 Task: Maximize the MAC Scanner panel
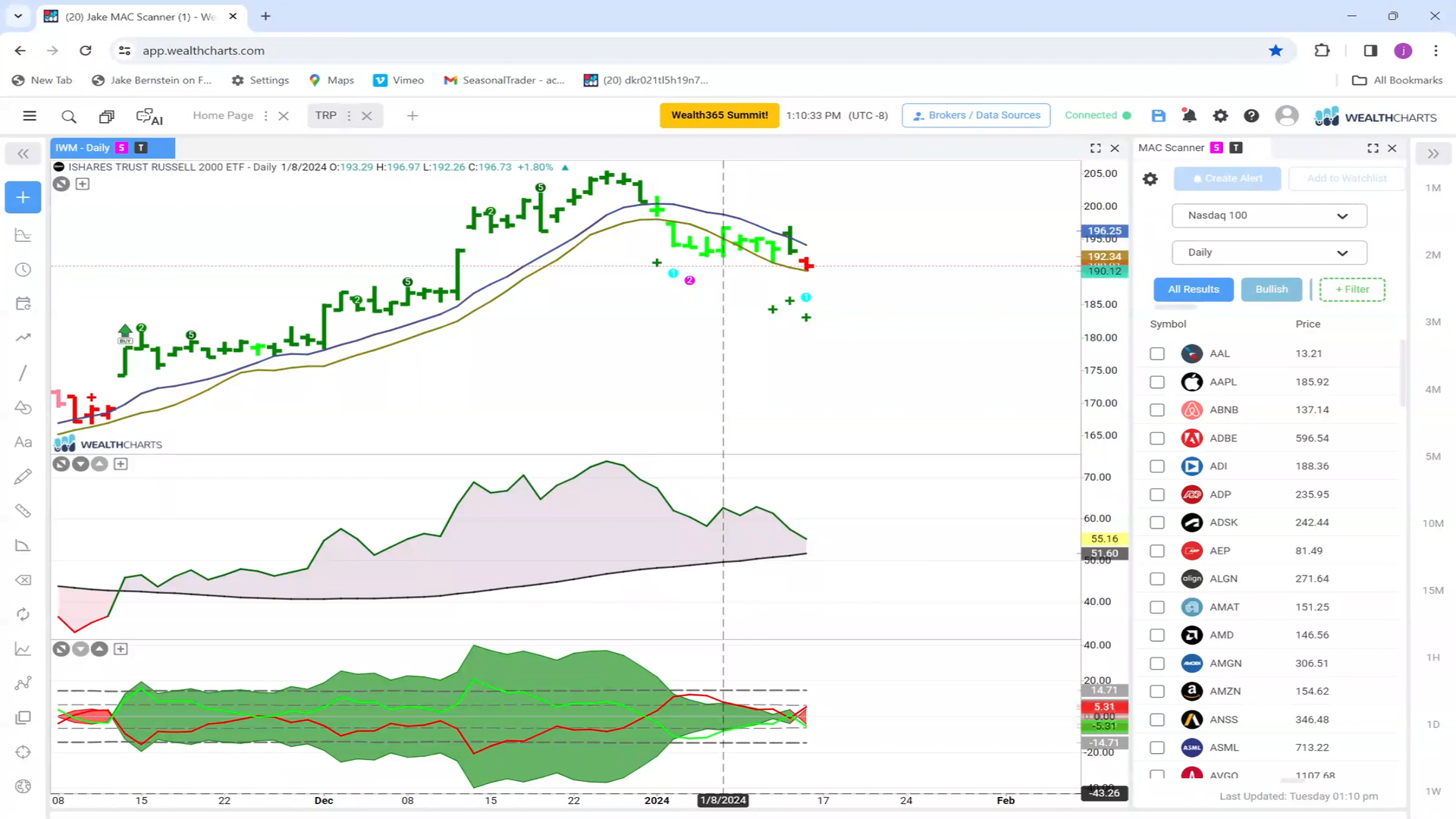pos(1373,148)
